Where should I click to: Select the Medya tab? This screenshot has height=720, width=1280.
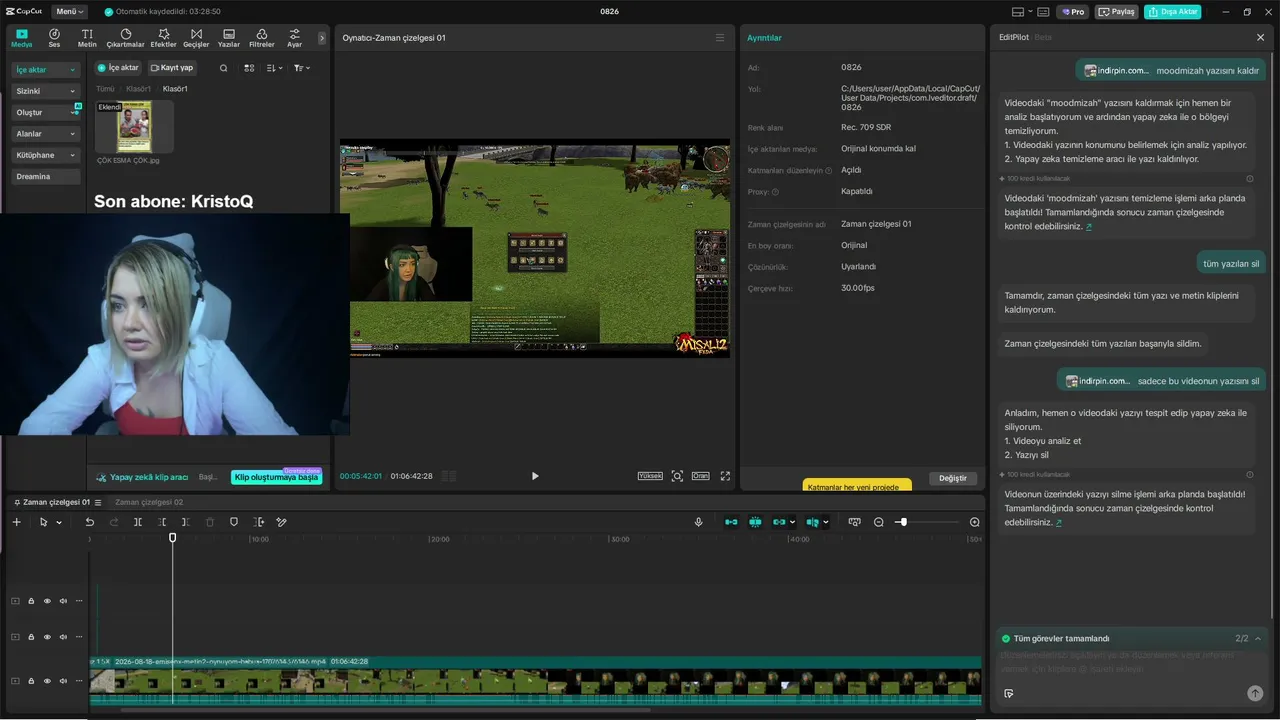click(21, 38)
